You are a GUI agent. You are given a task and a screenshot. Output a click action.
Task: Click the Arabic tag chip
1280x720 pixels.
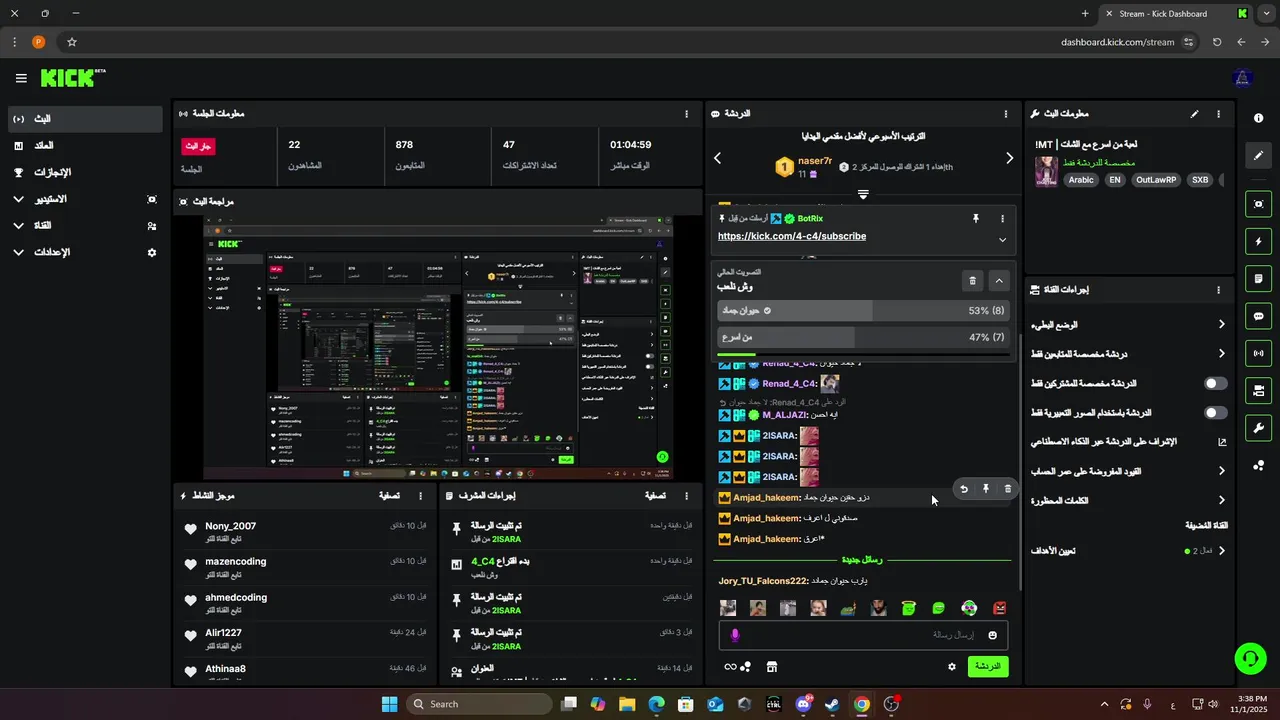[1081, 180]
